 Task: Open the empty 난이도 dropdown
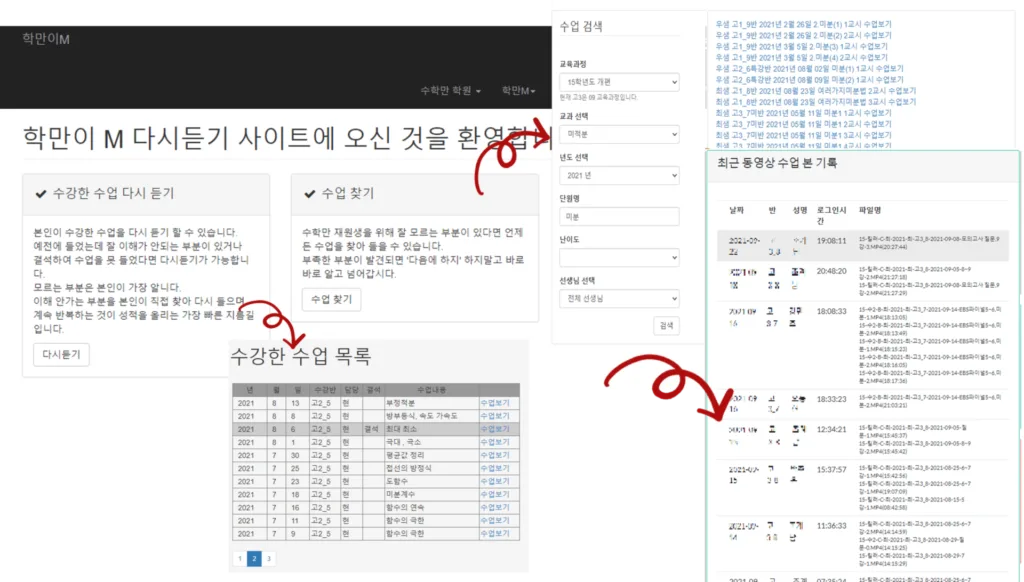pos(619,257)
